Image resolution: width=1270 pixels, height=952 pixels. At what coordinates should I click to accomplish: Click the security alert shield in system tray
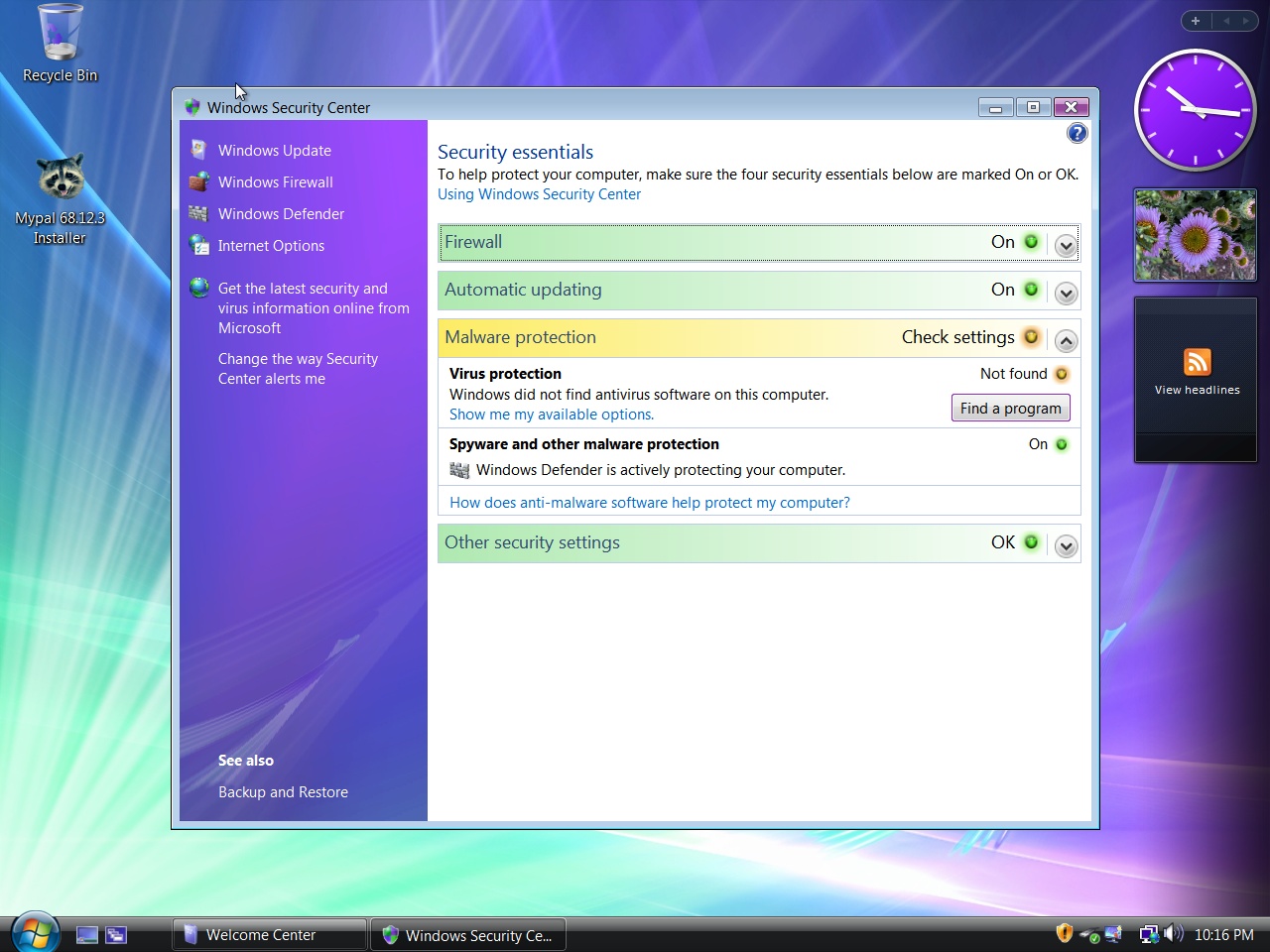1064,933
